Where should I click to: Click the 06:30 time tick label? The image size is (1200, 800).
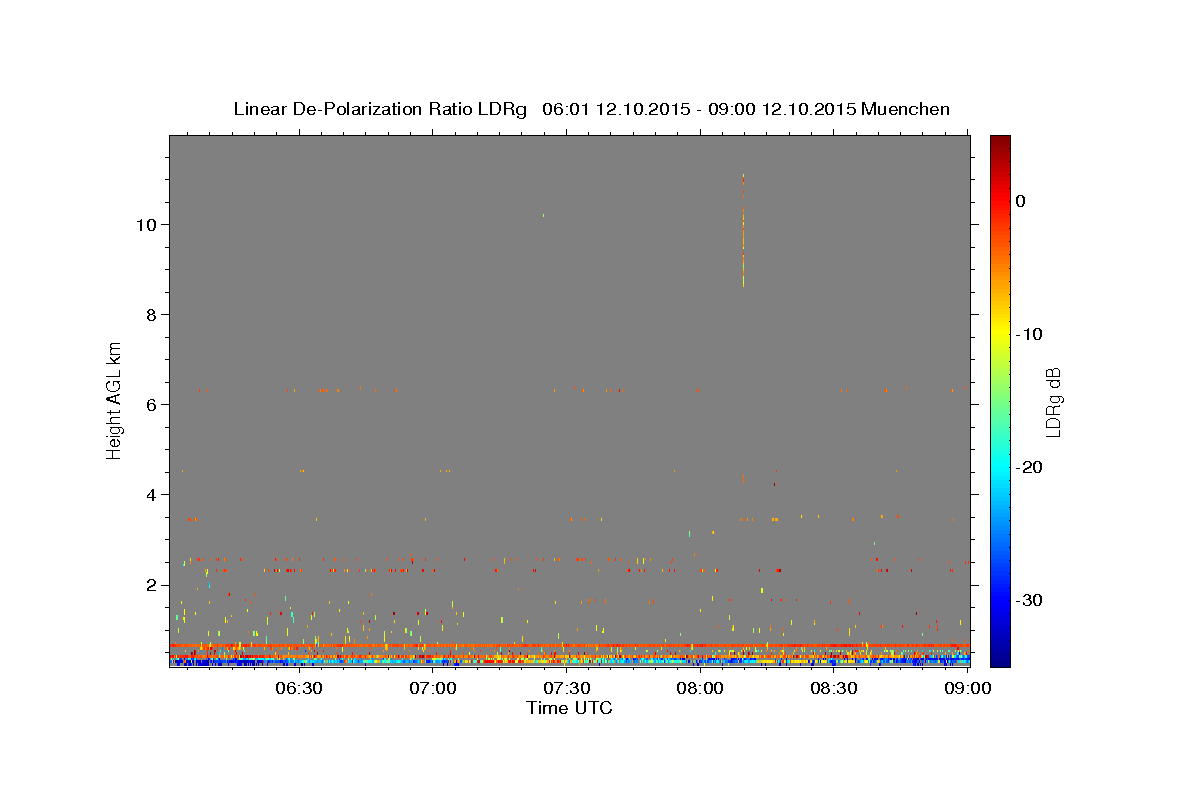[298, 688]
